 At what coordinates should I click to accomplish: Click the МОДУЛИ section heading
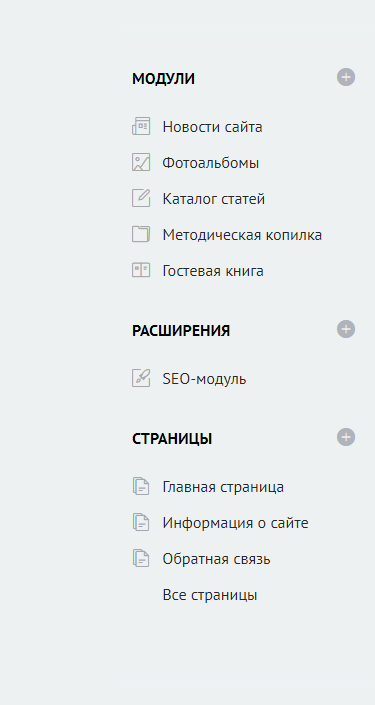(x=163, y=79)
